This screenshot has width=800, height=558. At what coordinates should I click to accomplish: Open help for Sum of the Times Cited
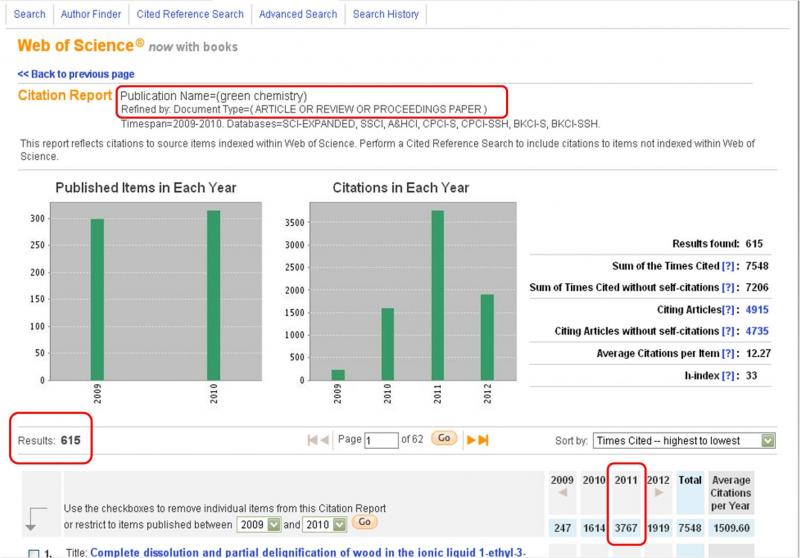point(728,266)
